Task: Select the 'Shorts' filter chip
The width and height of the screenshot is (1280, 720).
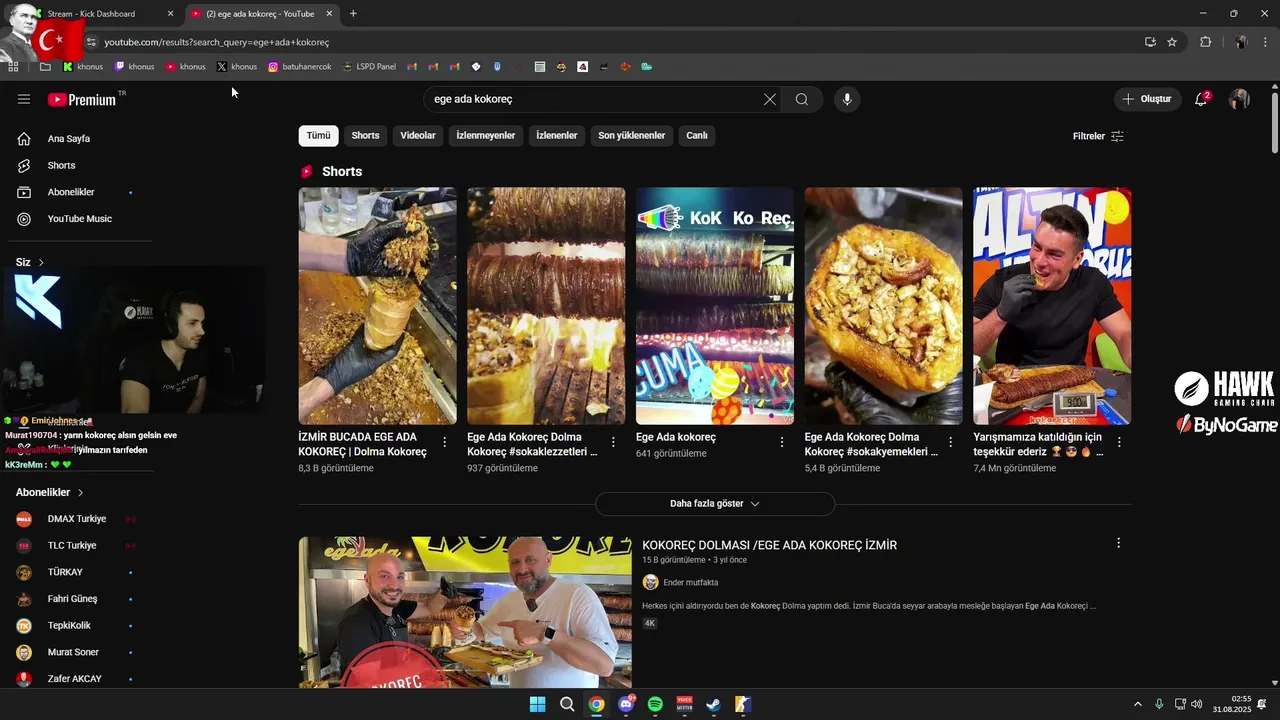Action: click(x=365, y=135)
